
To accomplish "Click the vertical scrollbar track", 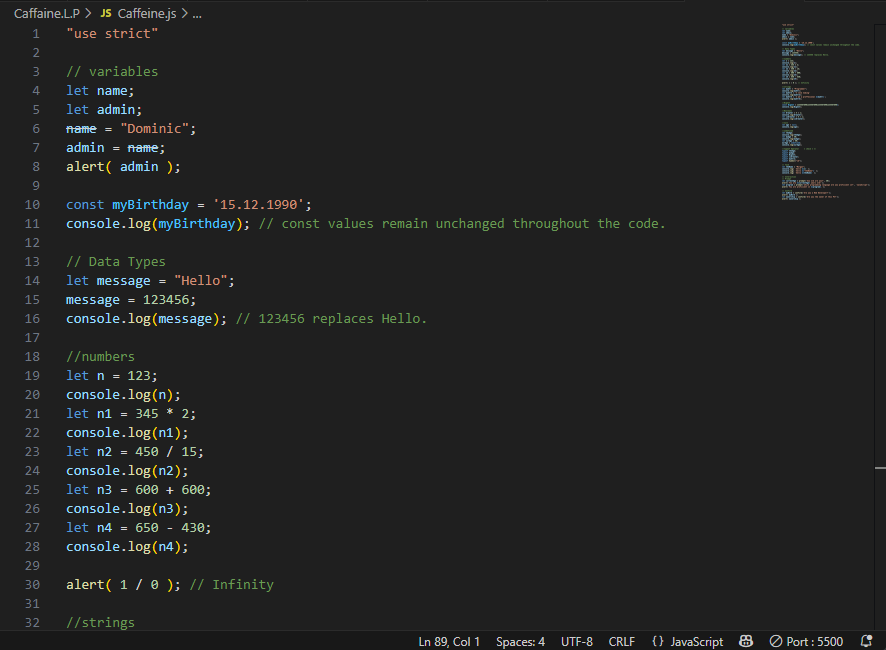I will pyautogui.click(x=880, y=300).
